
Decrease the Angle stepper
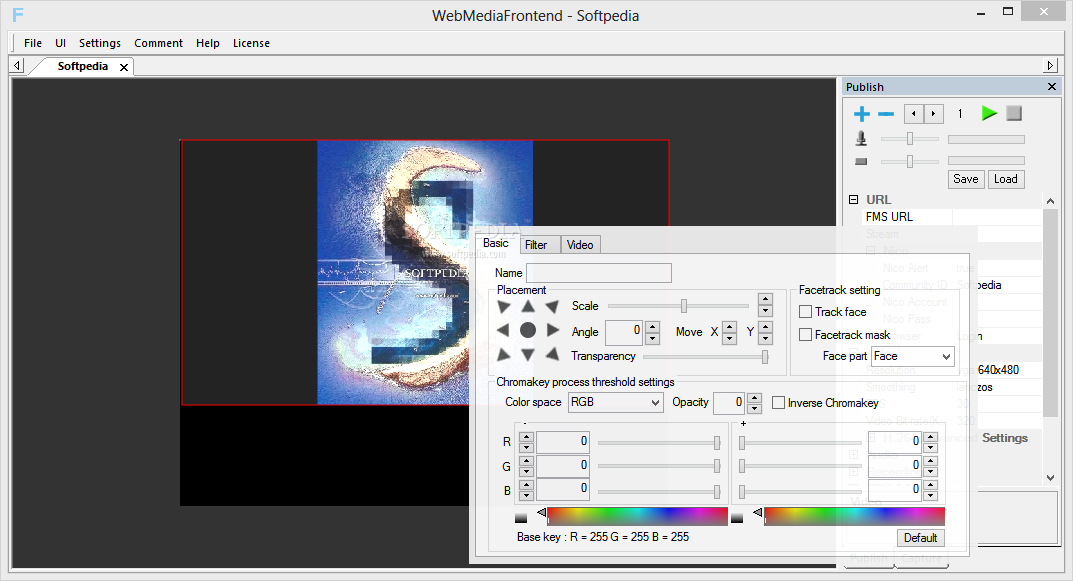(x=653, y=338)
